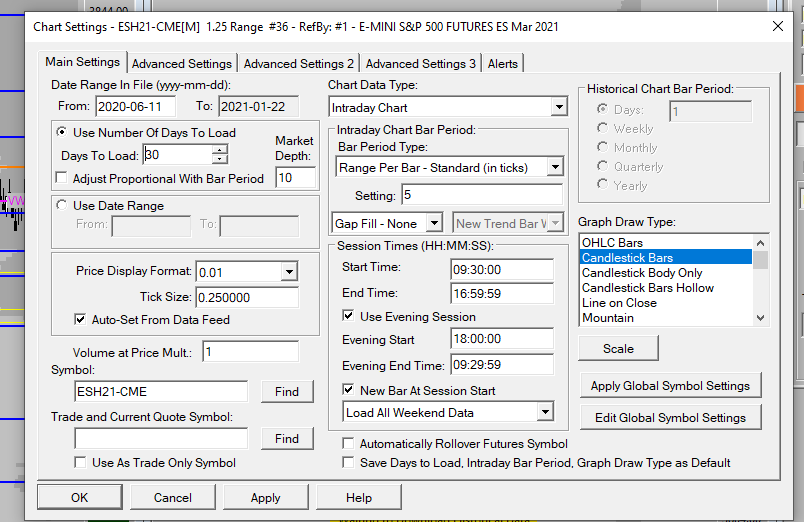Click Graph Draw Type list scroll-up arrow
The height and width of the screenshot is (522, 804).
click(760, 243)
